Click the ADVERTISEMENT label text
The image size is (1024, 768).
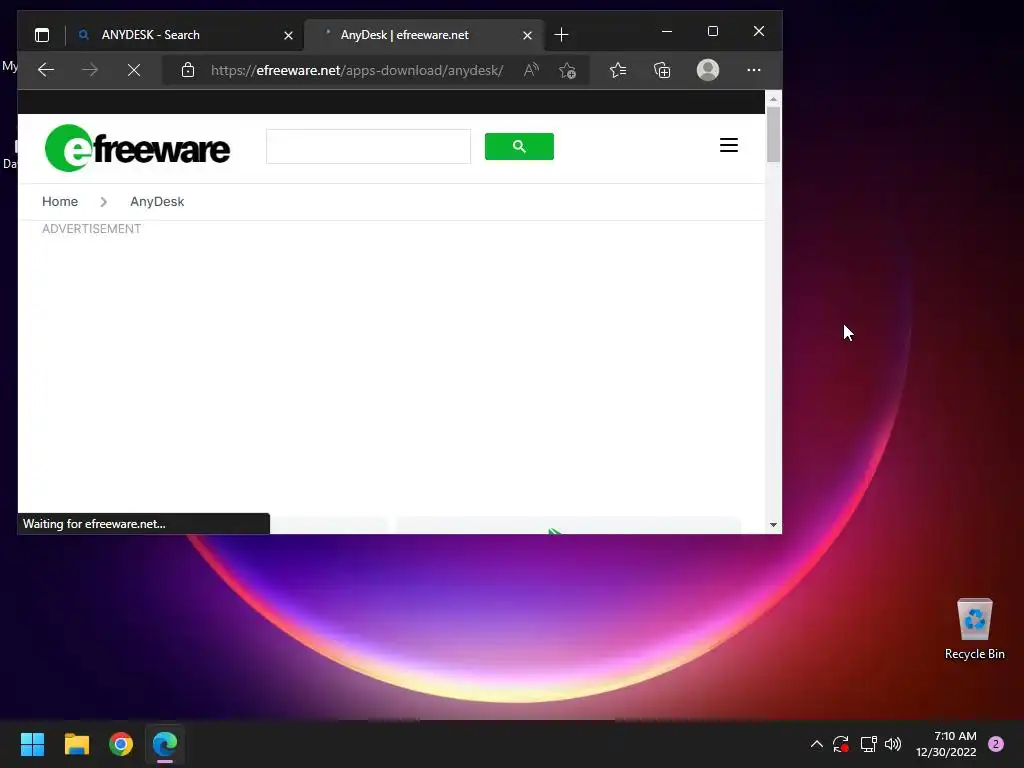[91, 229]
